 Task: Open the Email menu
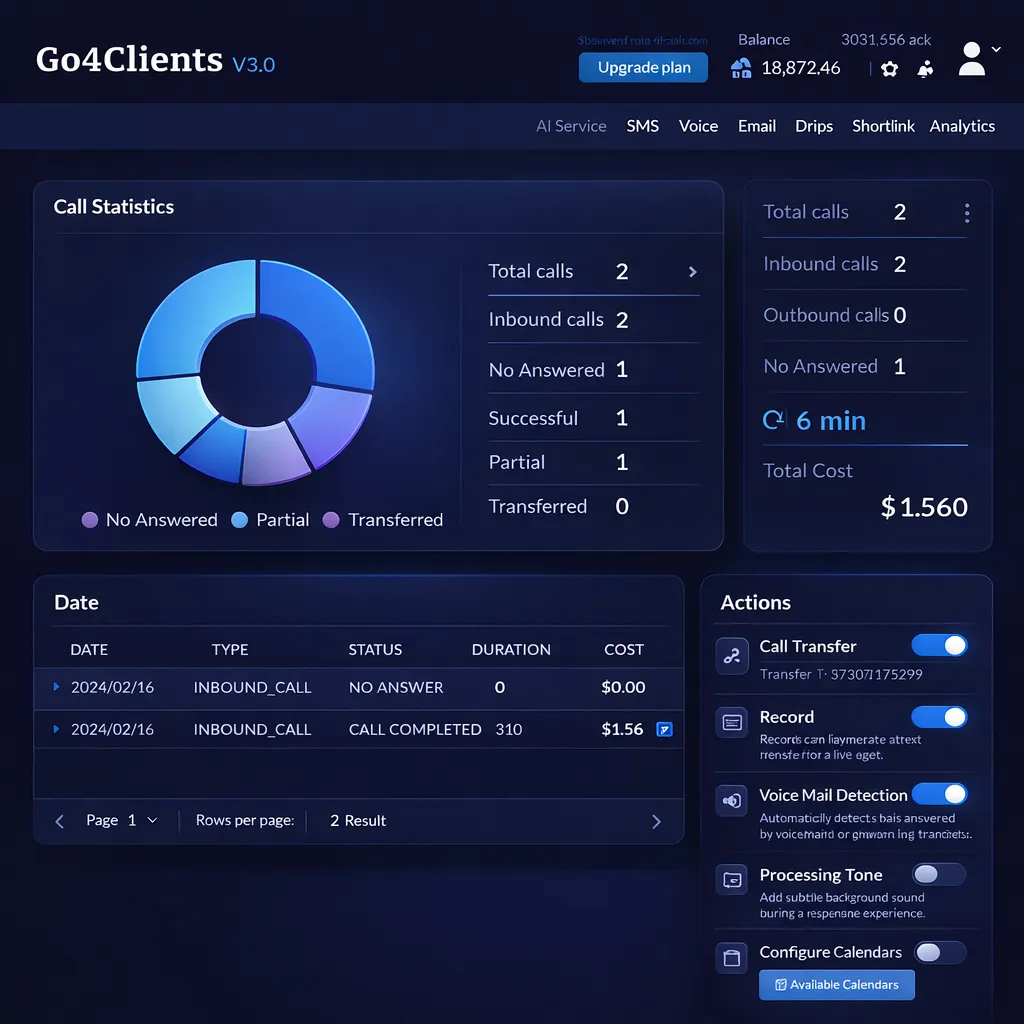(x=756, y=126)
